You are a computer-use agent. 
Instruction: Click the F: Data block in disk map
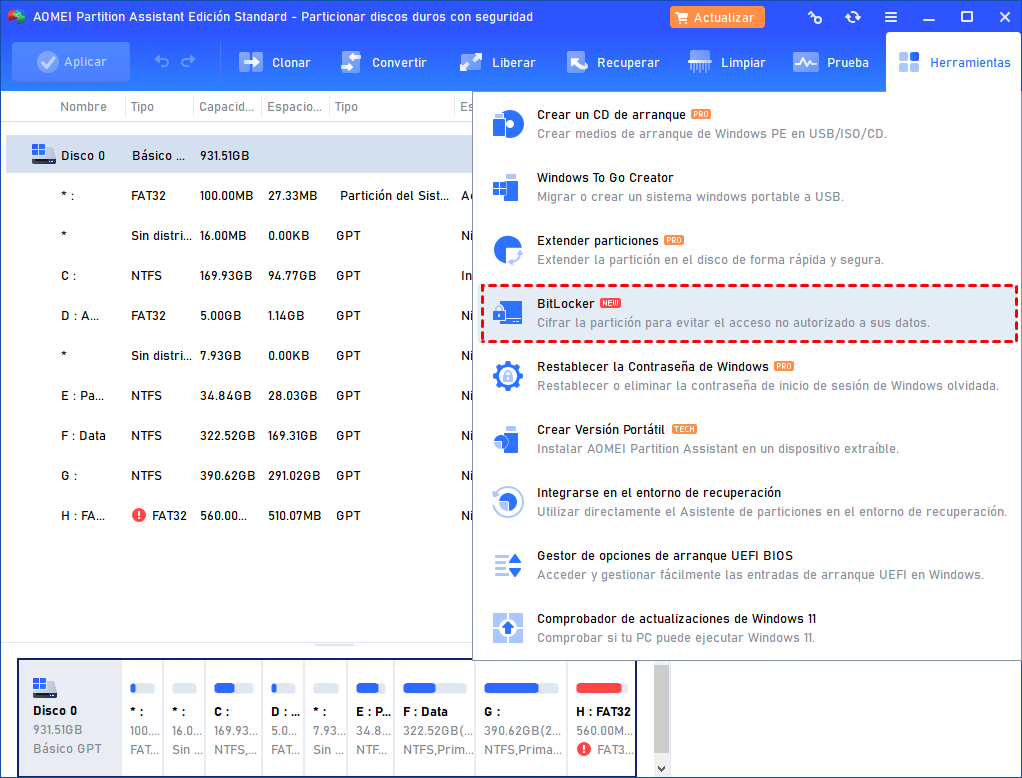point(435,717)
